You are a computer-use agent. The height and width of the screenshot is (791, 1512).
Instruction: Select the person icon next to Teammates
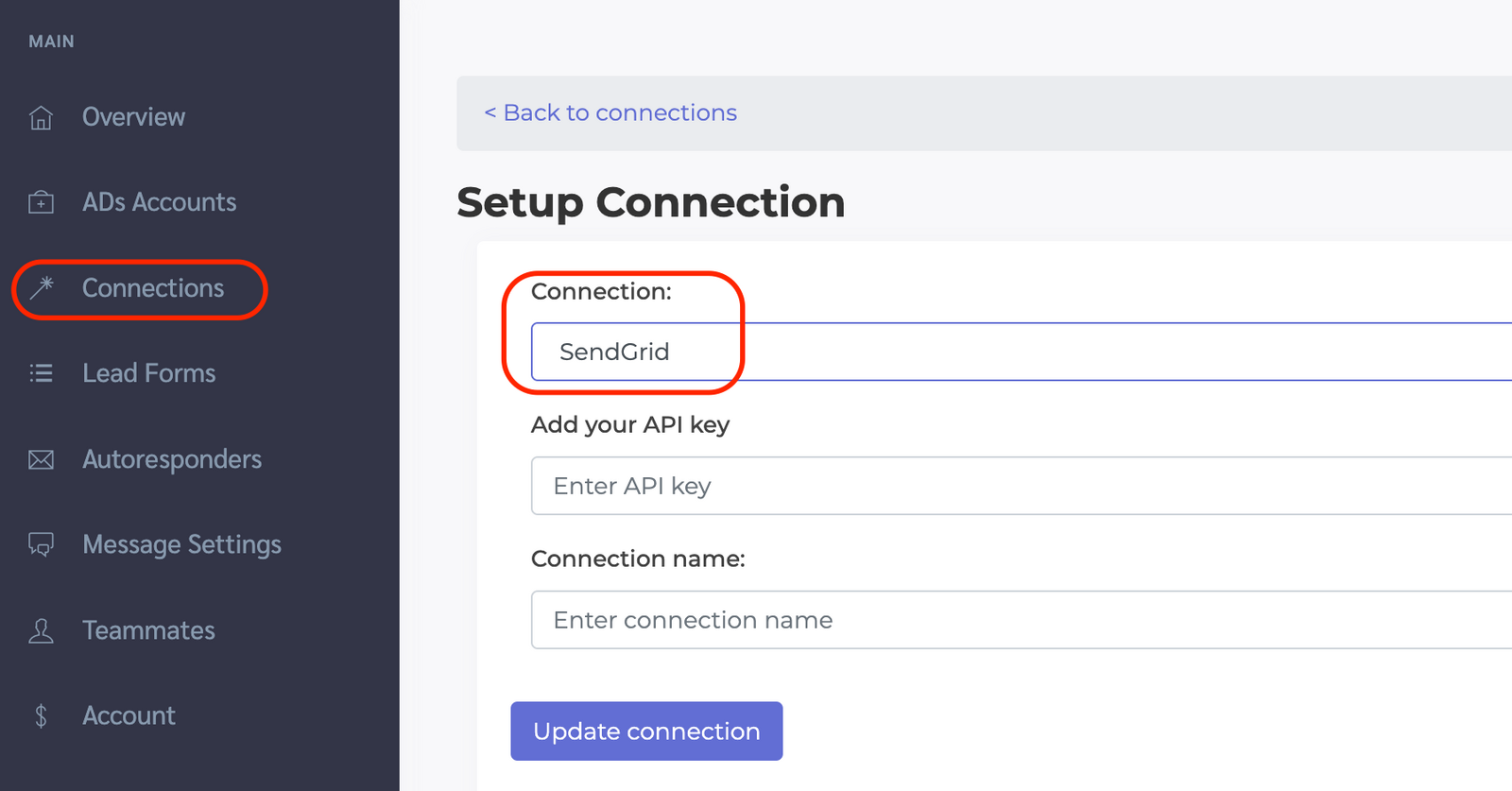point(41,630)
